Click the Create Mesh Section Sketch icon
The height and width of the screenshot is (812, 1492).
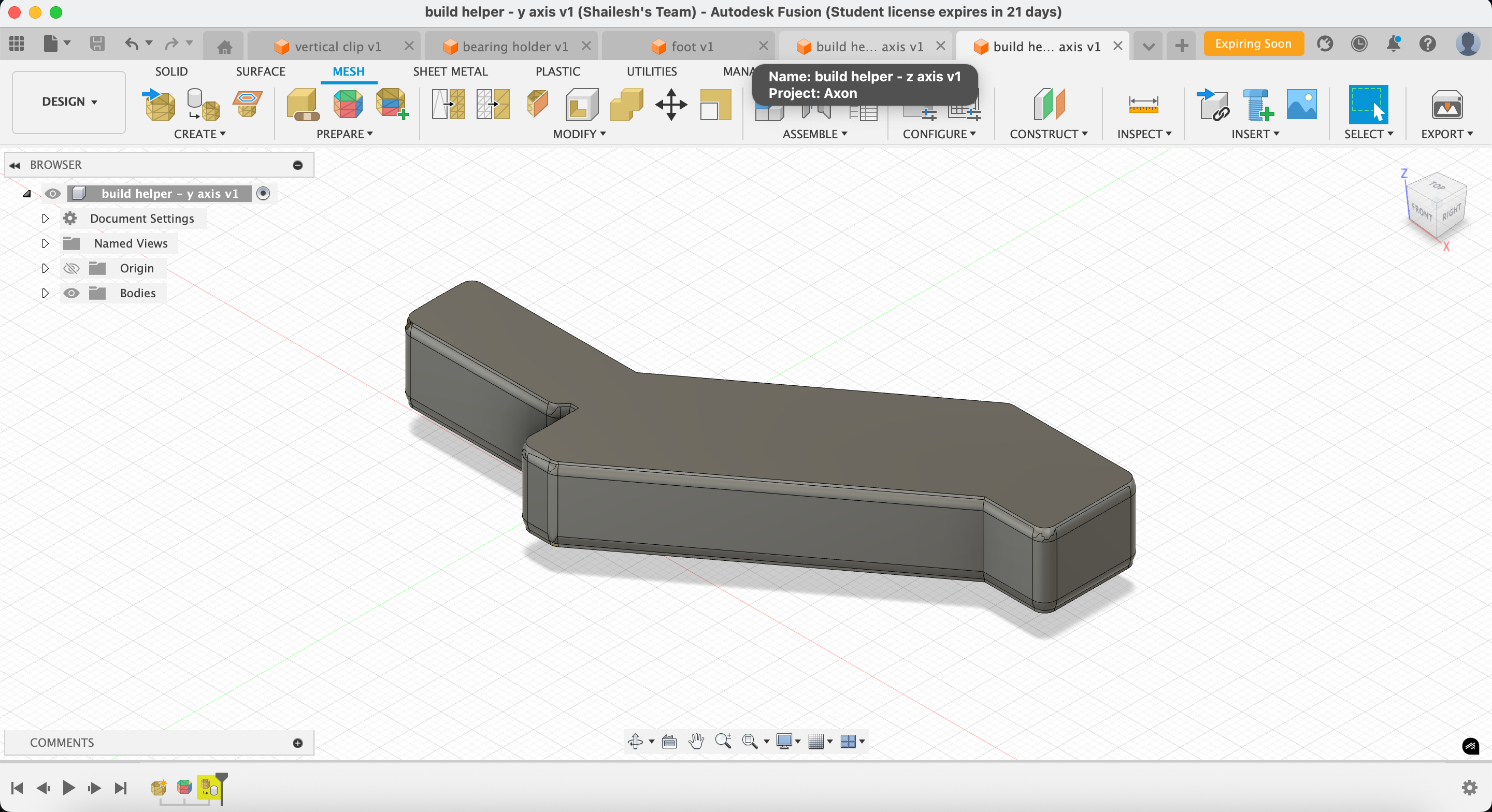pos(247,104)
